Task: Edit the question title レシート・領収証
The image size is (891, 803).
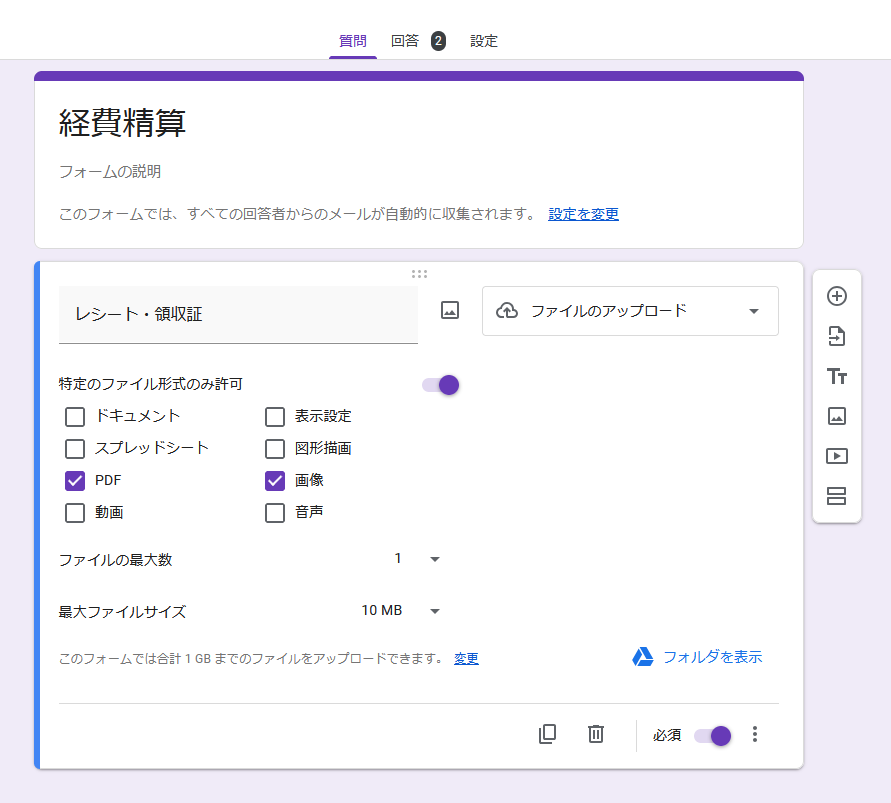Action: (200, 315)
